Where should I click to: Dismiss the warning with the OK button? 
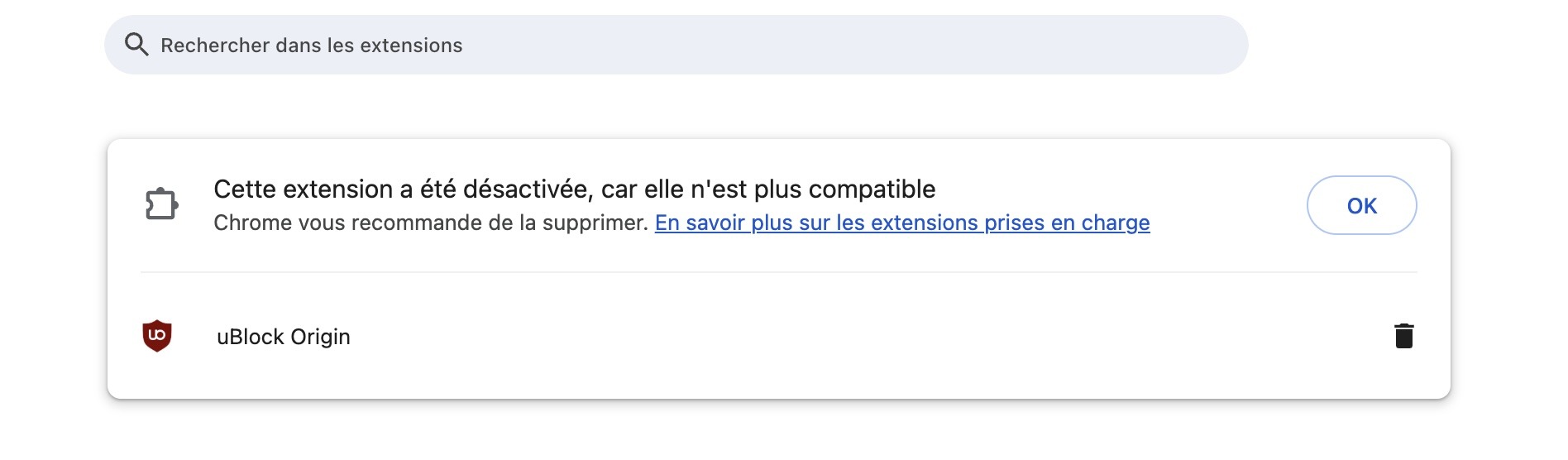[1361, 205]
